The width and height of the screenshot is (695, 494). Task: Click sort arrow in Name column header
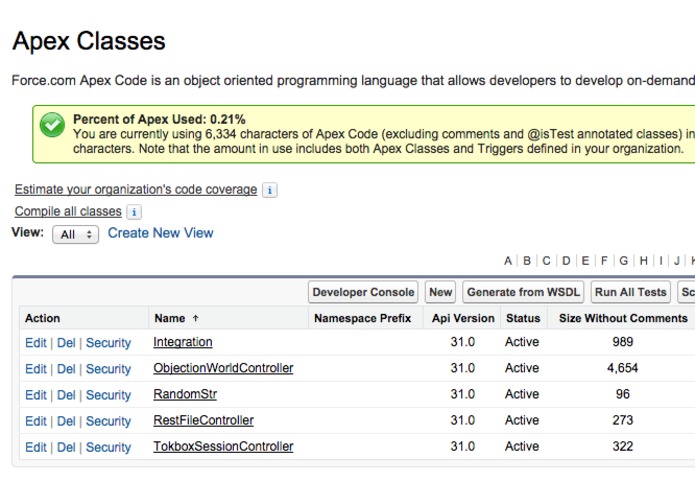point(195,318)
